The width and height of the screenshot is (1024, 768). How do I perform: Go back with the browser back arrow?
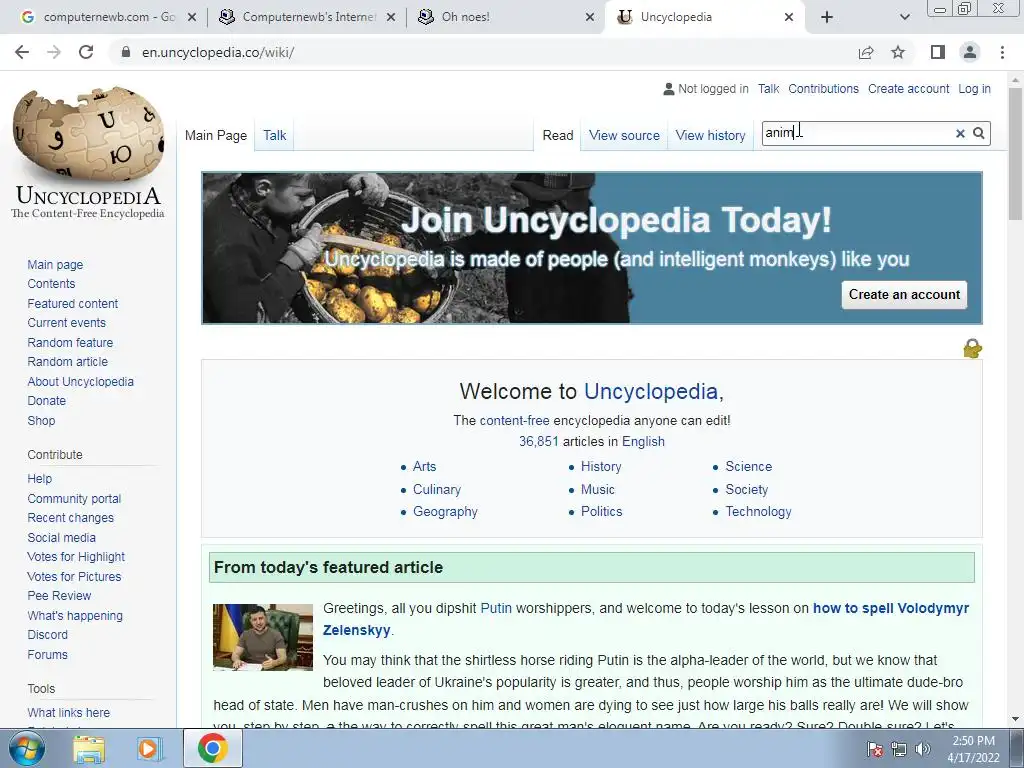(22, 52)
